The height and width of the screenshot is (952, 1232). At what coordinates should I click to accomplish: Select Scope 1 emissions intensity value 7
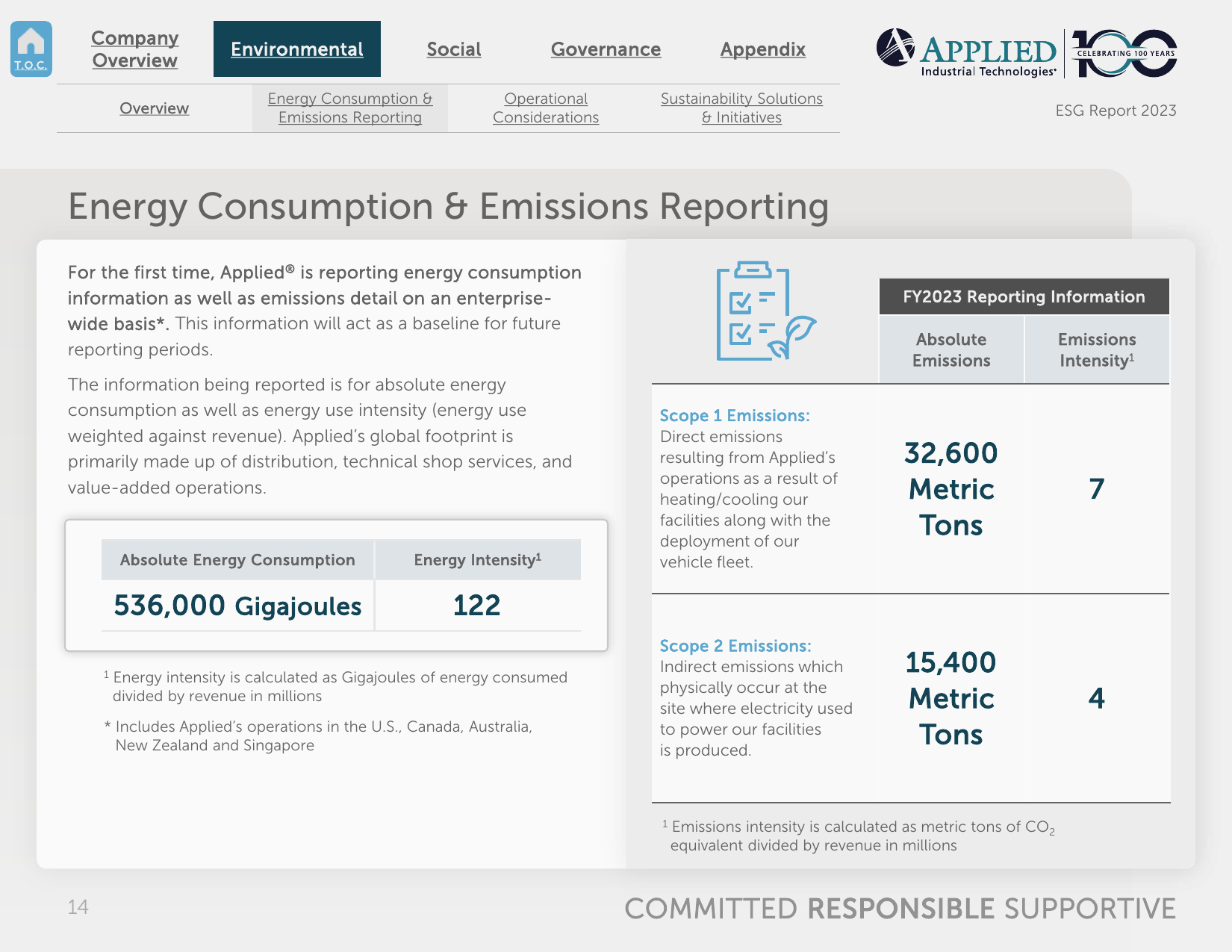click(x=1096, y=489)
